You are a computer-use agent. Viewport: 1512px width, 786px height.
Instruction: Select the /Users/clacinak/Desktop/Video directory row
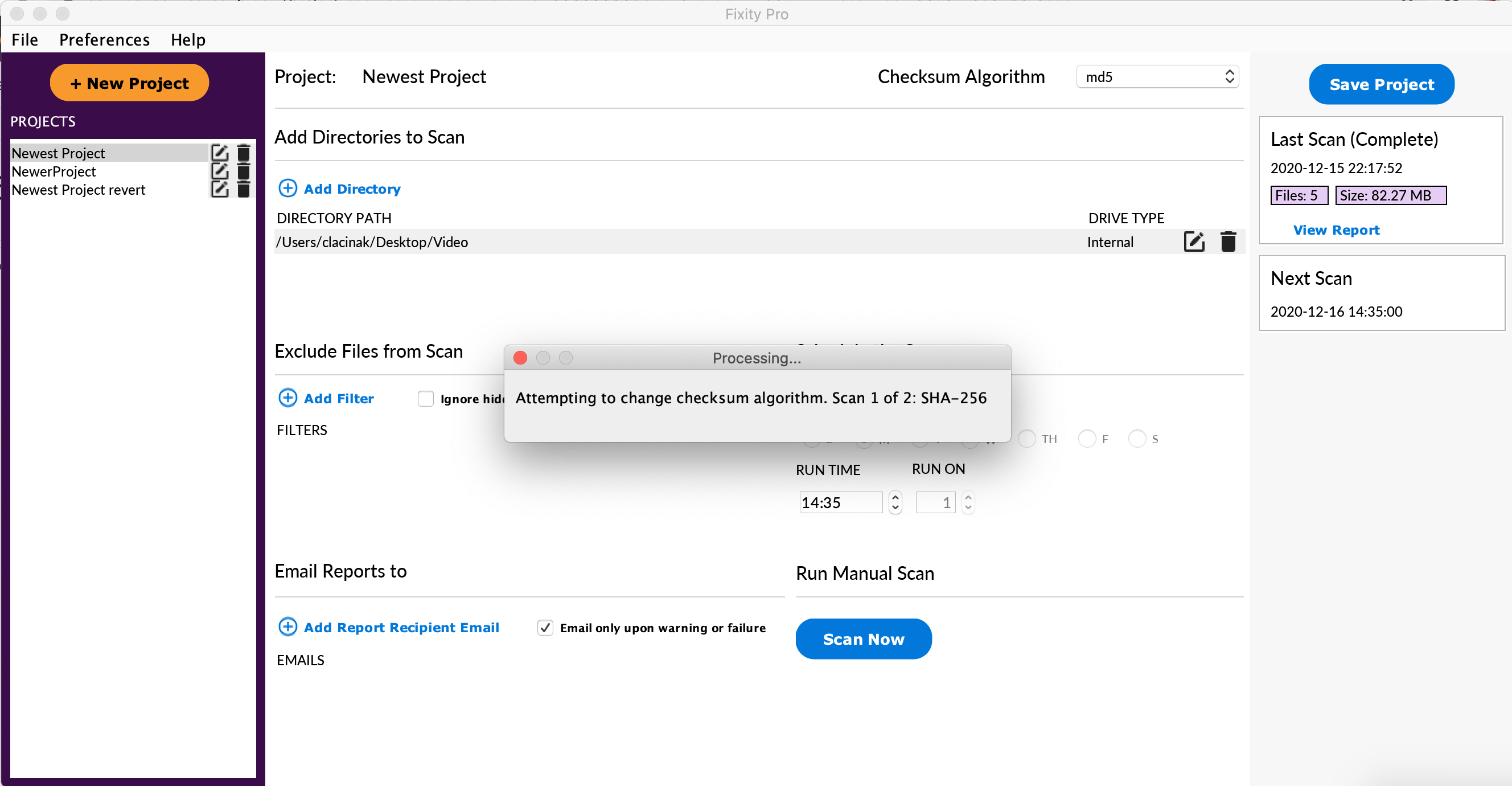coord(759,242)
